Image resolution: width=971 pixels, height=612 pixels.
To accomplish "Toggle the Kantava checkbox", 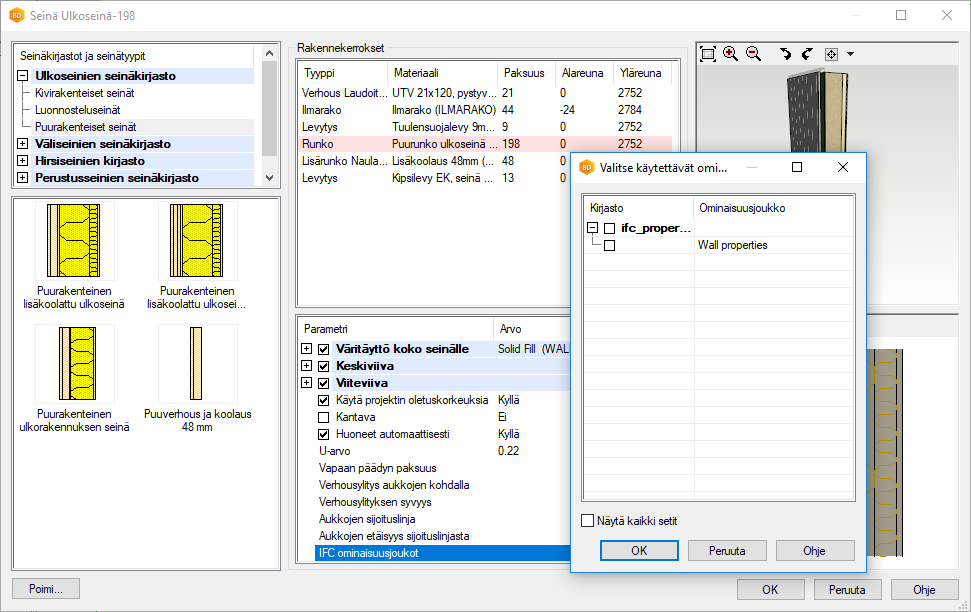I will pyautogui.click(x=323, y=417).
